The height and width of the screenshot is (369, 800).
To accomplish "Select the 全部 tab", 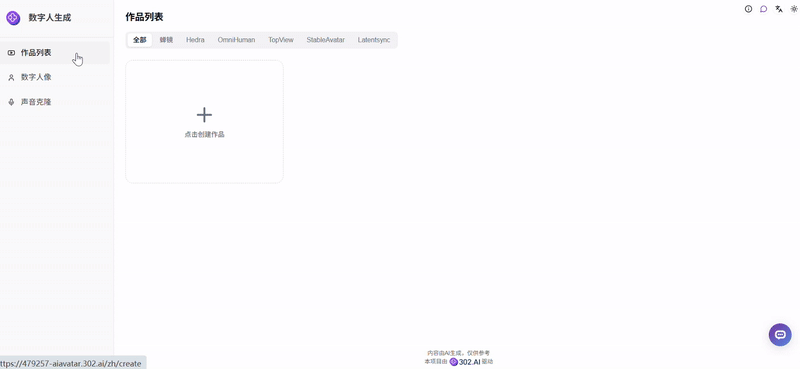I will pos(140,40).
